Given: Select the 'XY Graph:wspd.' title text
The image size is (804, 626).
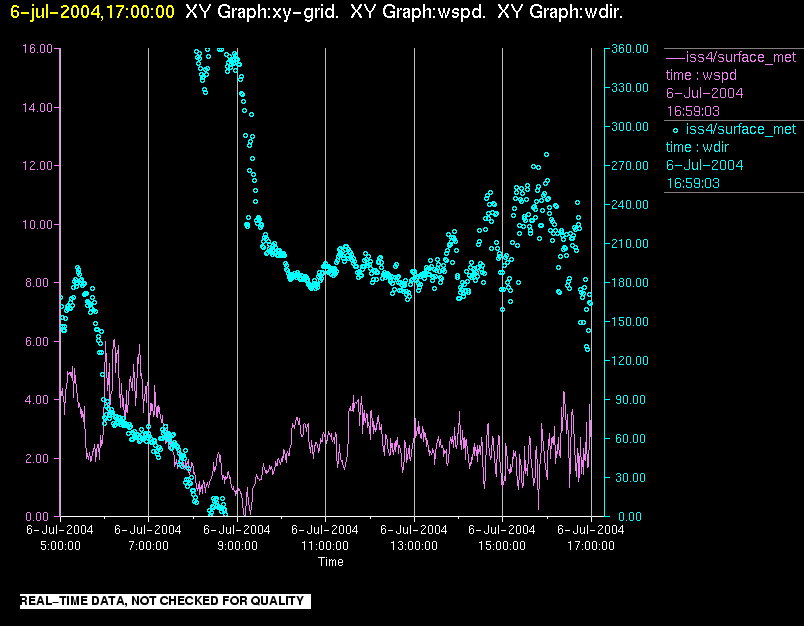Looking at the screenshot, I should coord(418,12).
